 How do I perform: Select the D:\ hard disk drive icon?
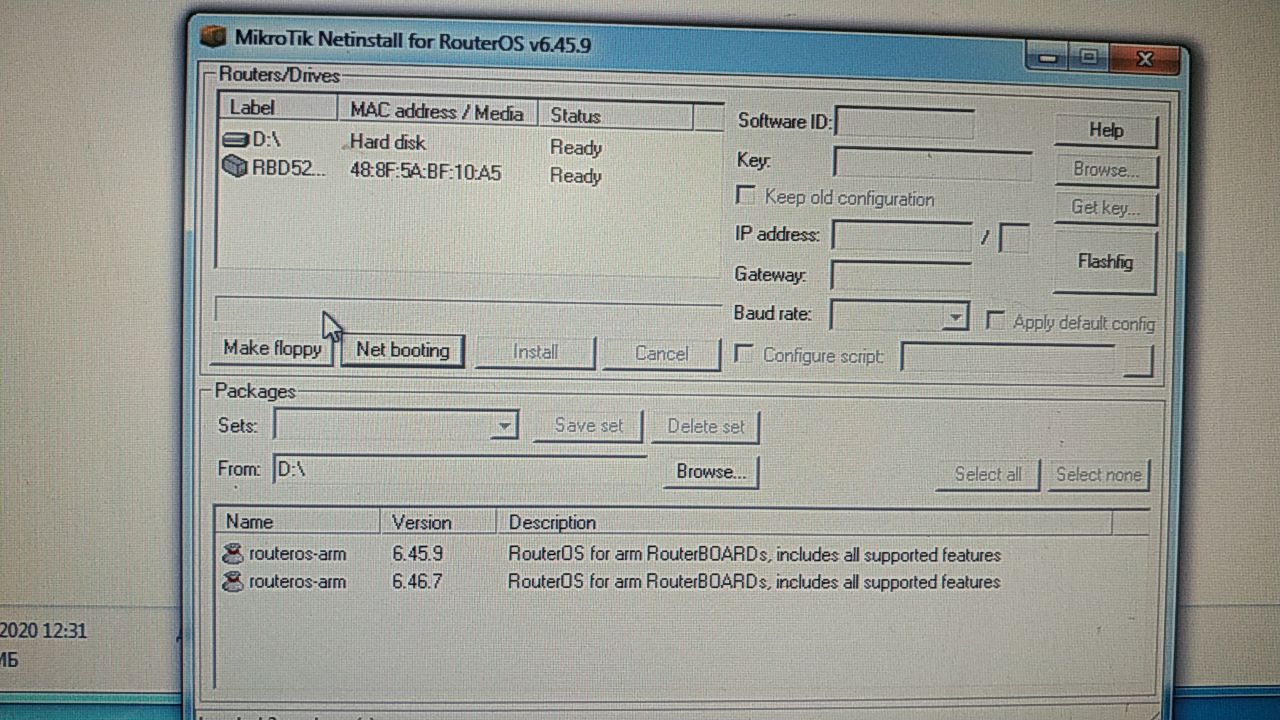[x=236, y=140]
